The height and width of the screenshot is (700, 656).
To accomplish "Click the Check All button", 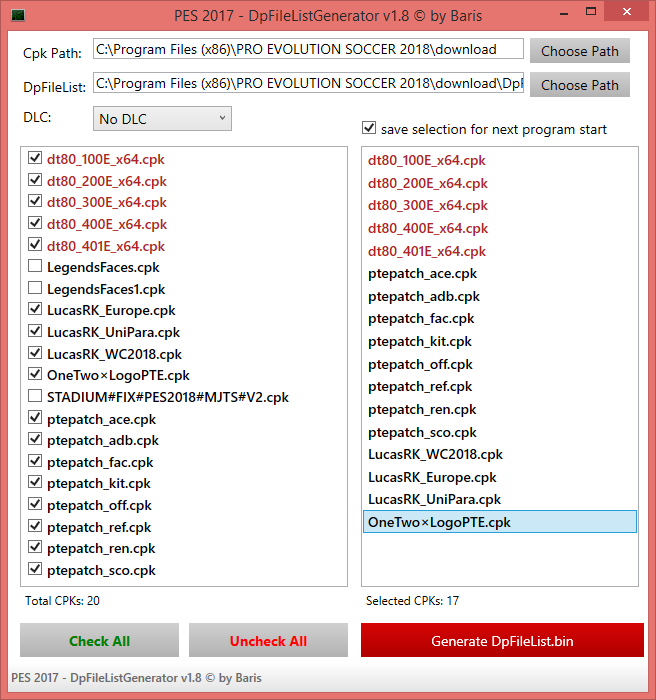I will [x=99, y=640].
